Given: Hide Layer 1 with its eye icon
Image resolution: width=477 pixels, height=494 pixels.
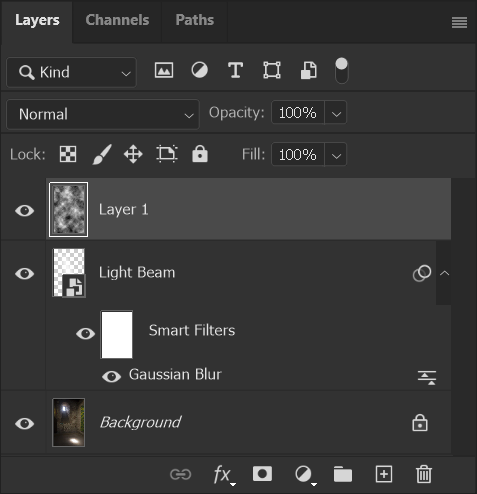Looking at the screenshot, I should point(24,211).
